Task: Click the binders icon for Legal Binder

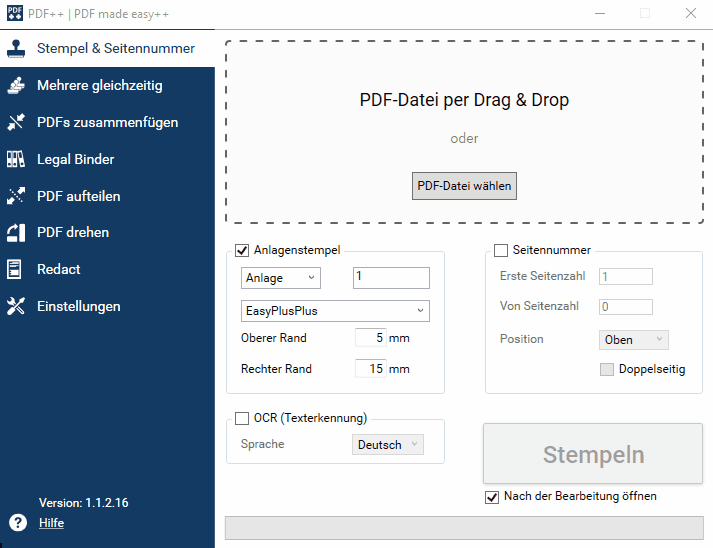Action: coord(16,159)
